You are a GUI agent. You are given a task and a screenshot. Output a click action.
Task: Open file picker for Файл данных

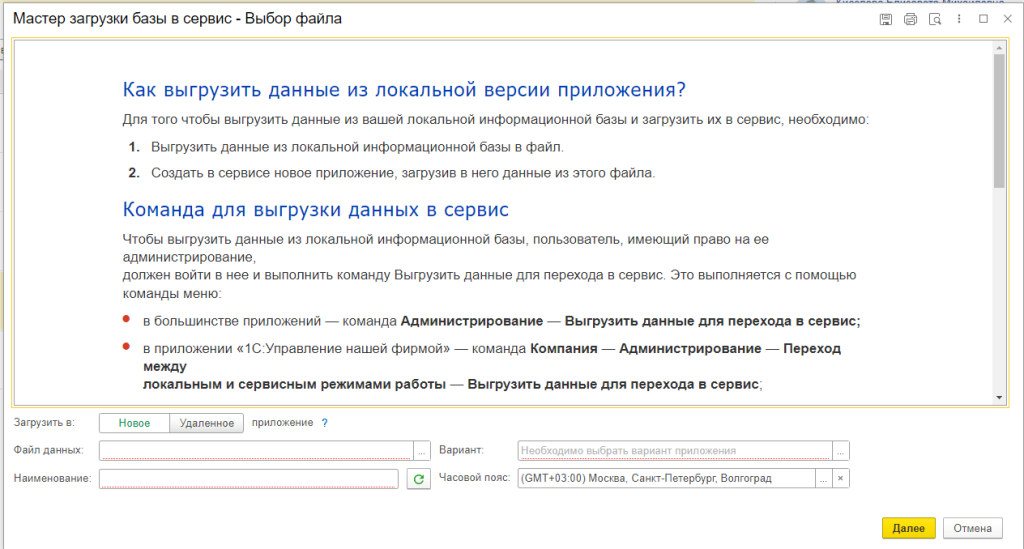pyautogui.click(x=422, y=451)
